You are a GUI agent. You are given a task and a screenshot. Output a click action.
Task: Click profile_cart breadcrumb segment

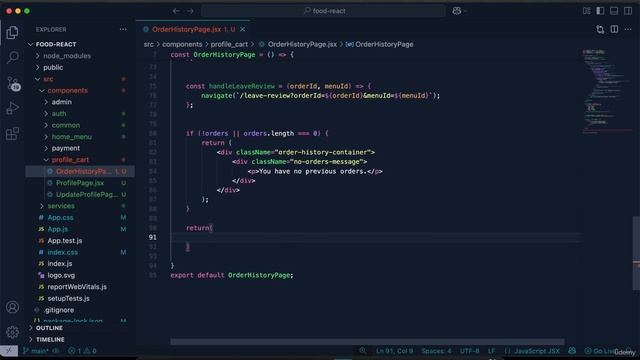point(229,44)
